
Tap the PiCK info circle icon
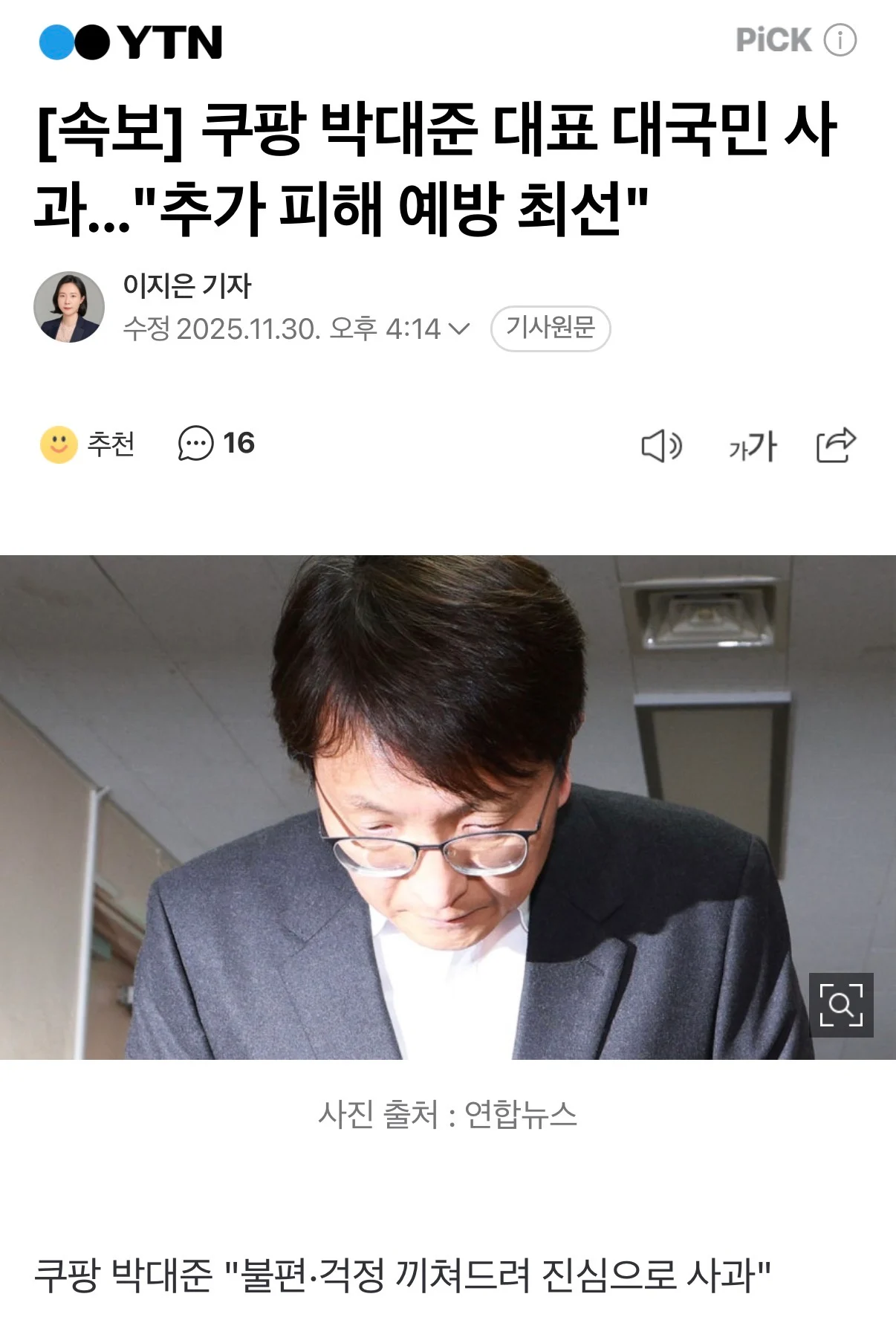tap(840, 39)
